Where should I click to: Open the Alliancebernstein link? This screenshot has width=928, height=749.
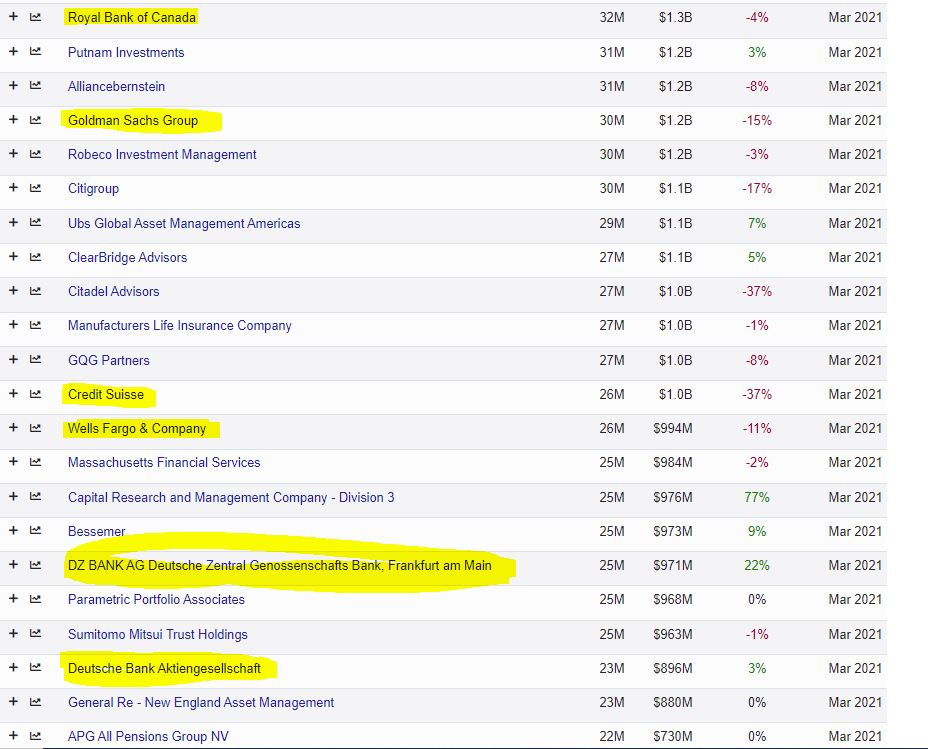tap(117, 86)
